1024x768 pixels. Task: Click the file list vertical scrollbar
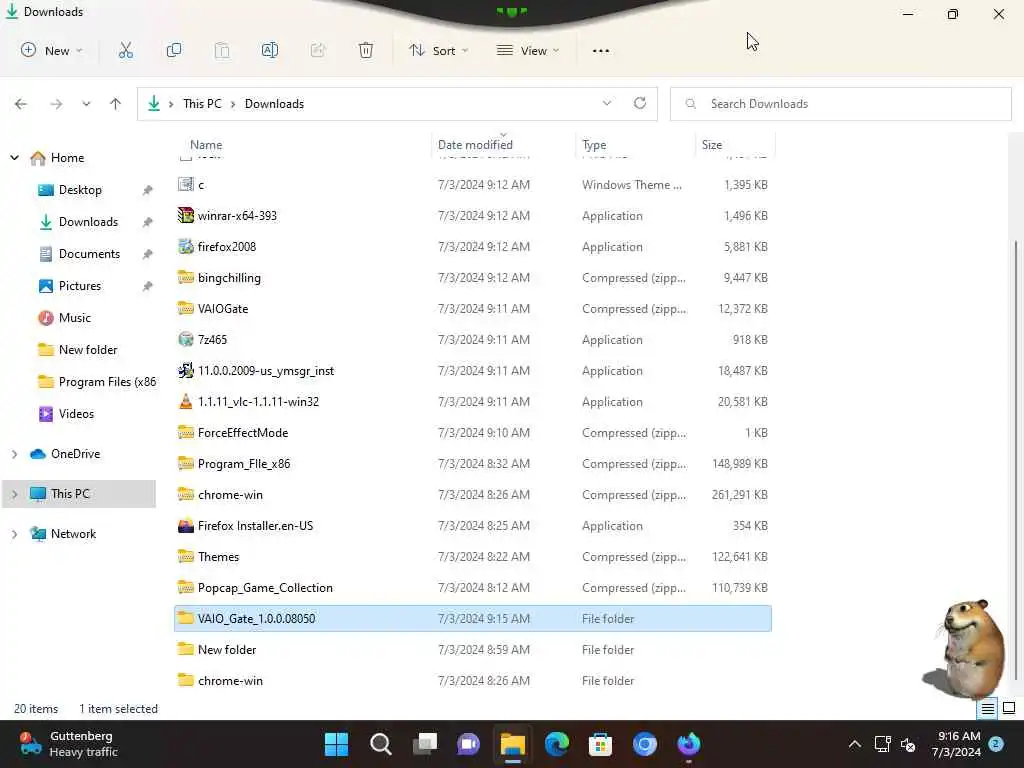(x=1016, y=460)
